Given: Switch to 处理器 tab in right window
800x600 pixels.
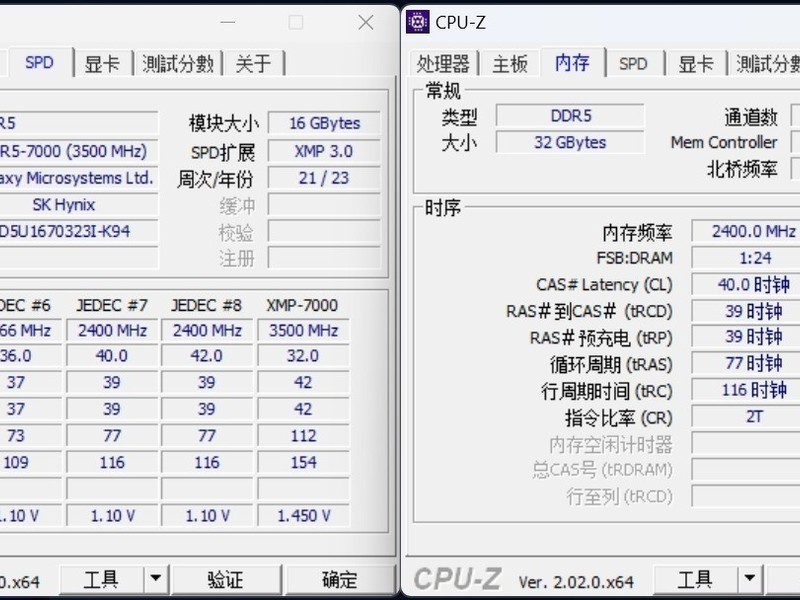Looking at the screenshot, I should [x=443, y=64].
